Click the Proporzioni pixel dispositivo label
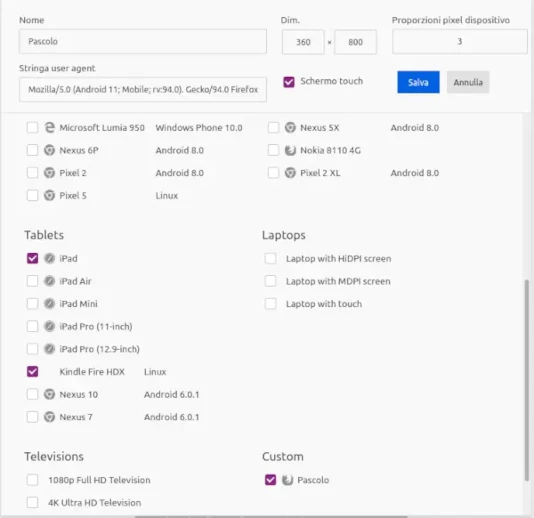The image size is (534, 518). click(x=451, y=20)
